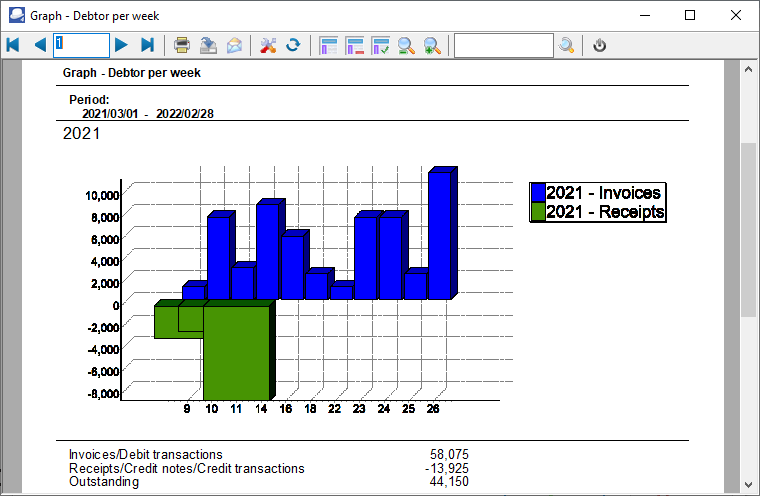Advance to the next report page
760x496 pixels.
pos(121,45)
